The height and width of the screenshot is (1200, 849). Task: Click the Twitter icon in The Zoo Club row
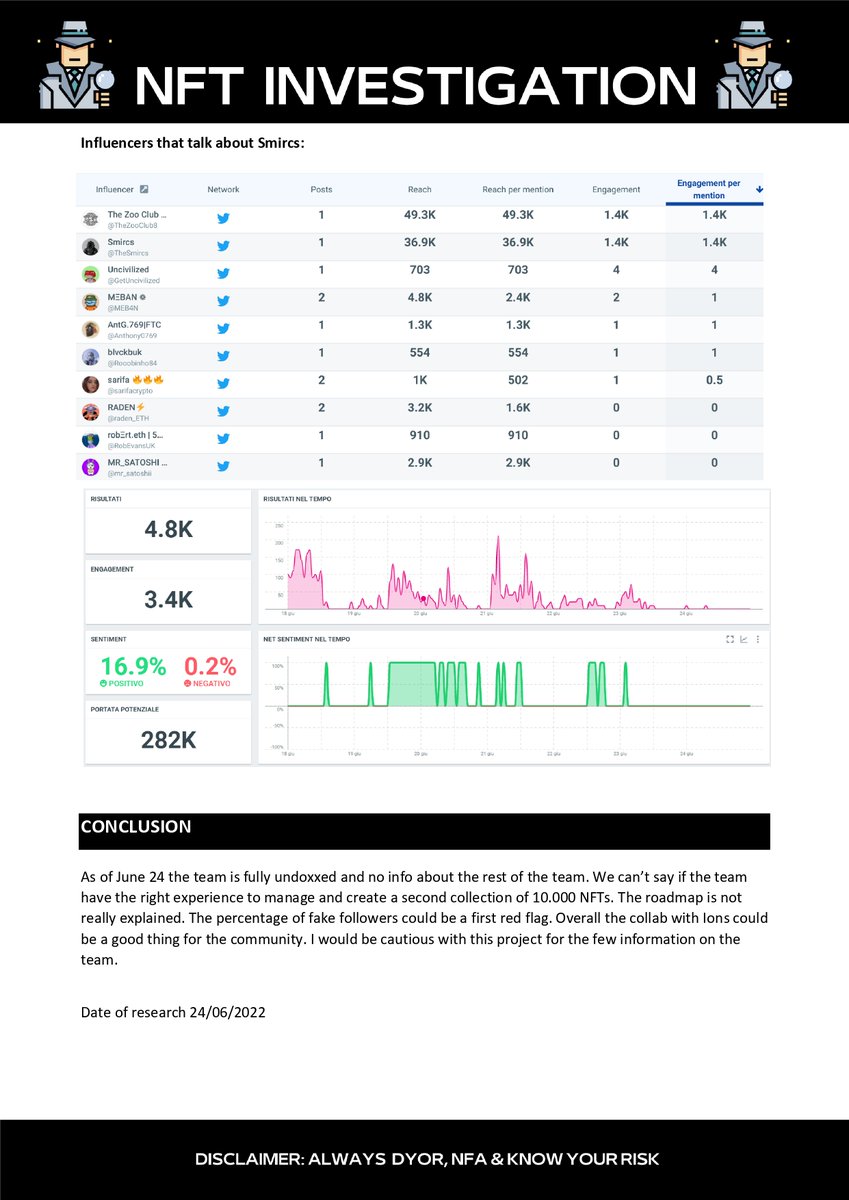224,217
